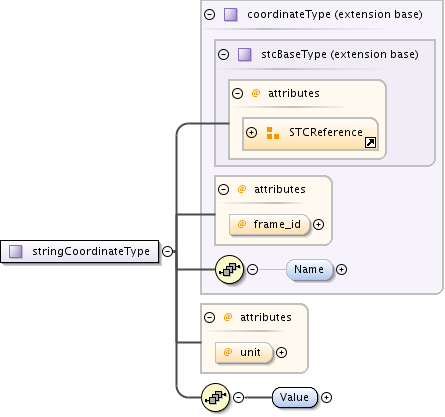The width and height of the screenshot is (445, 417).
Task: Click the @ icon inside unit box
Action: [228, 352]
